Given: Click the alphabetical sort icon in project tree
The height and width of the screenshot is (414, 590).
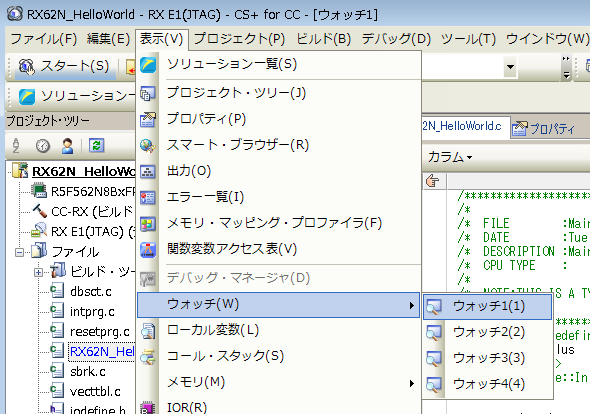Looking at the screenshot, I should click(16, 145).
